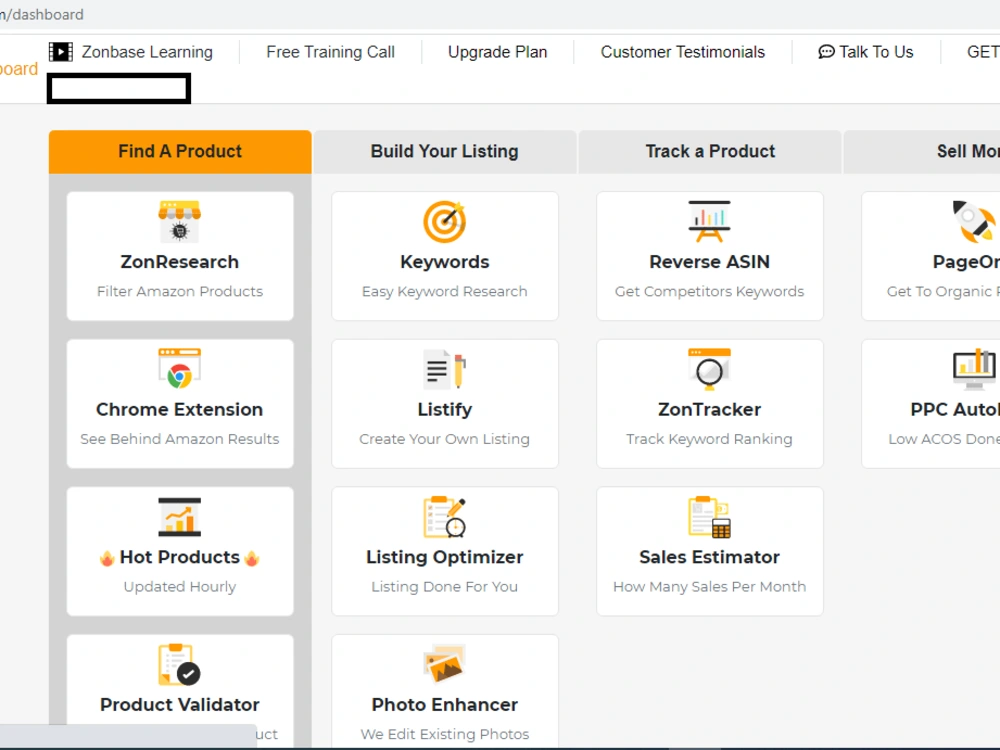This screenshot has width=1000, height=750.
Task: Click the Talk To Us chat bubble icon
Action: [827, 52]
